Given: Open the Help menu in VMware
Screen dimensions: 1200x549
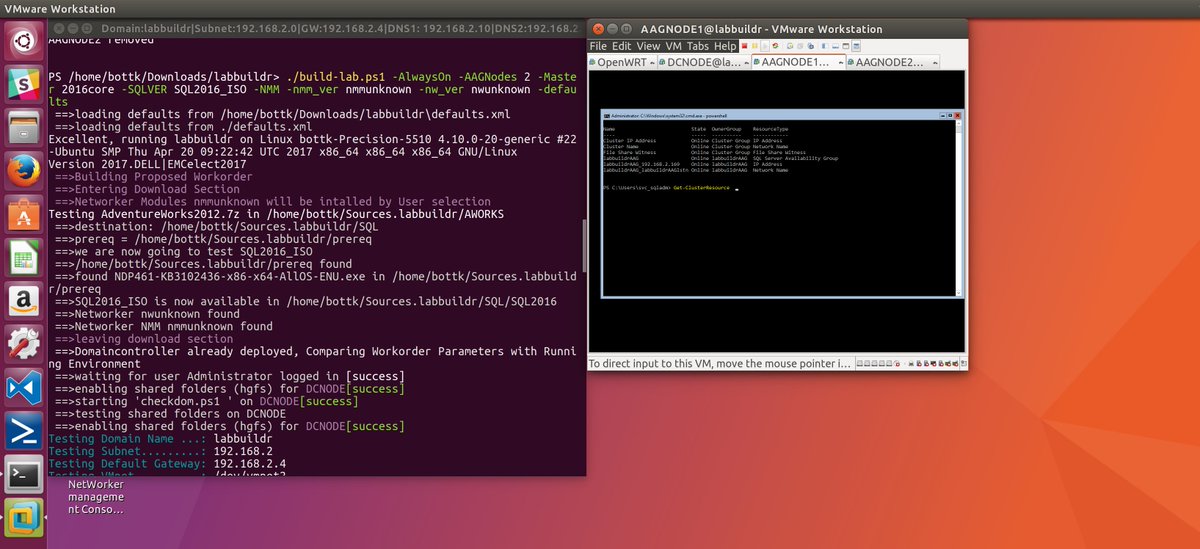Looking at the screenshot, I should [725, 46].
